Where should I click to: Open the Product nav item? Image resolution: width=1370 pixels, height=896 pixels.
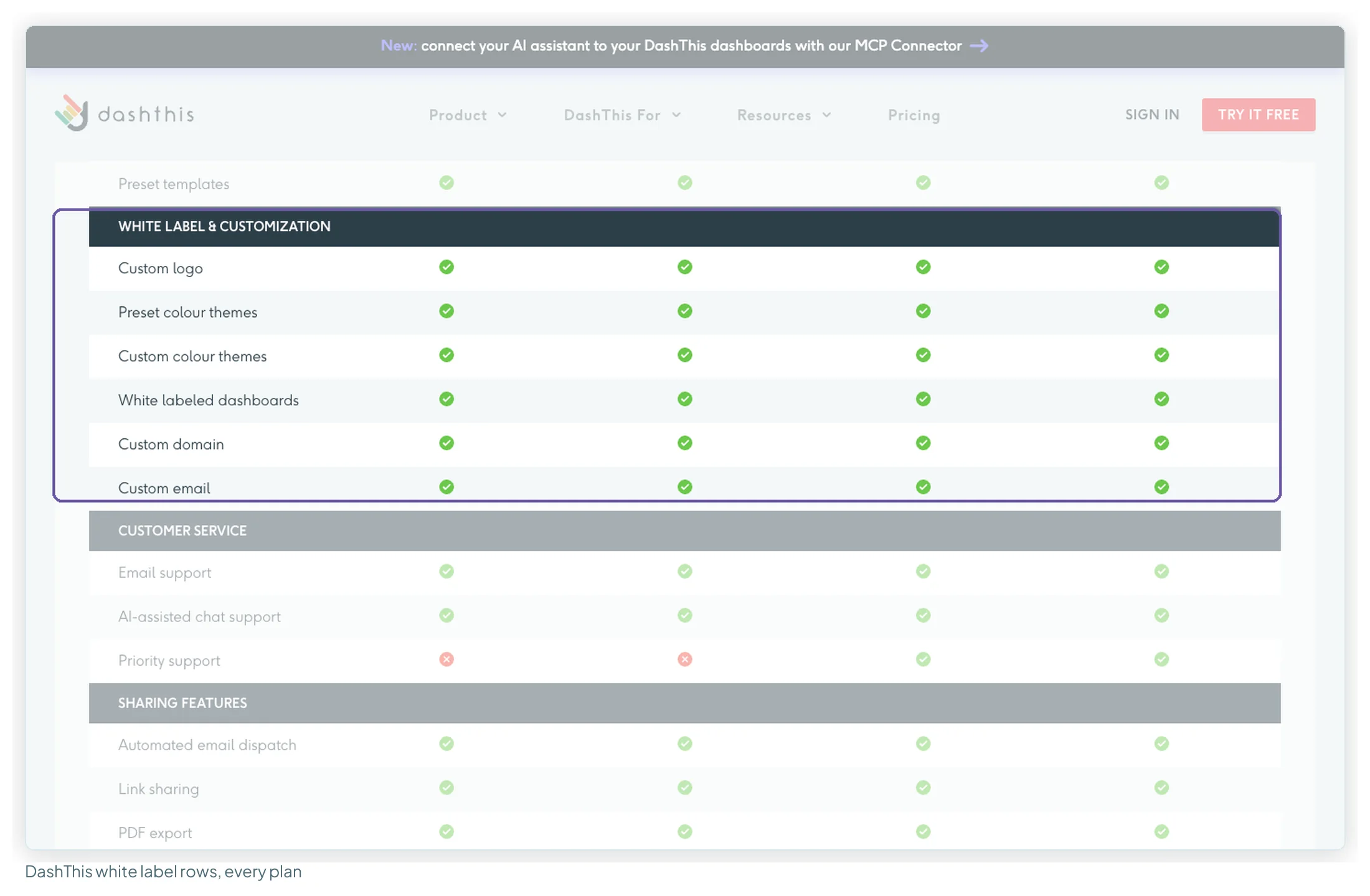click(x=458, y=115)
